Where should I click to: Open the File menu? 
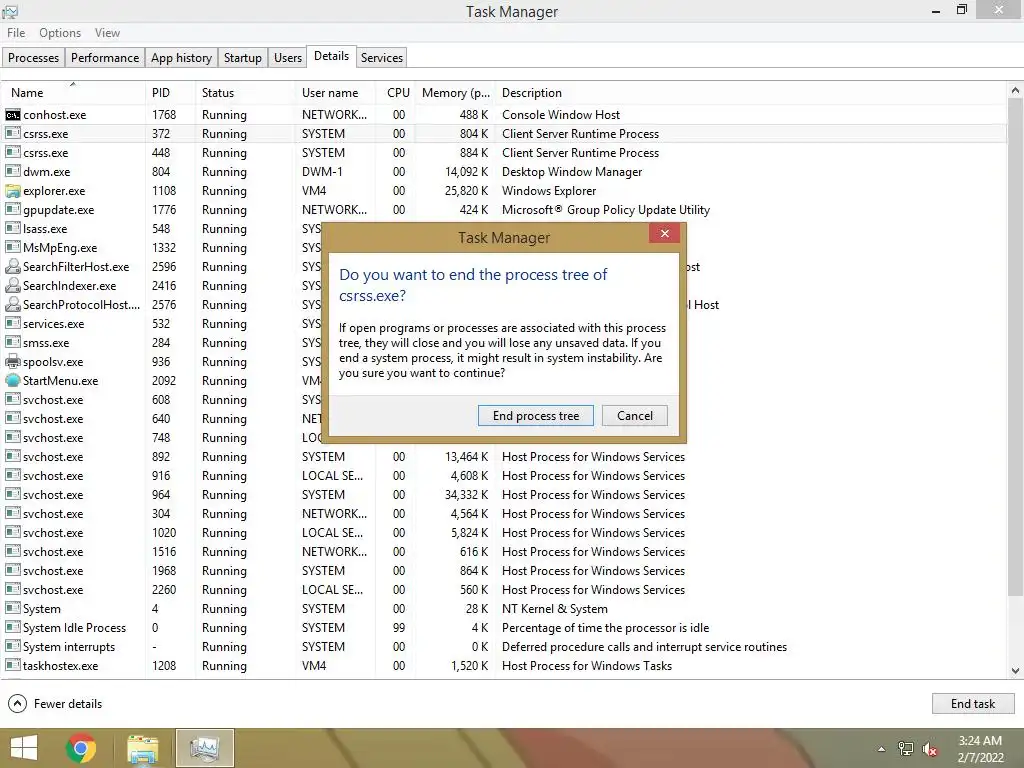click(16, 33)
